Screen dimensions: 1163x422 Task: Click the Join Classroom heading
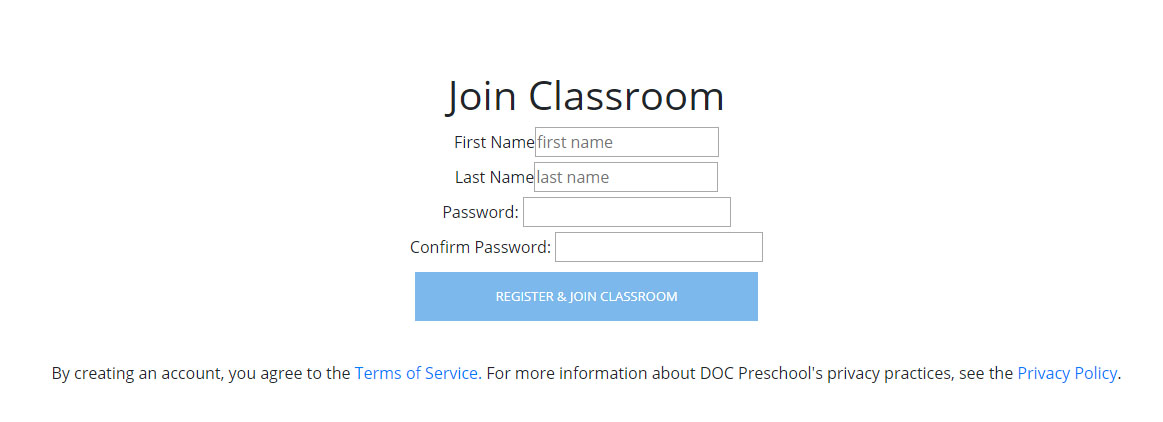coord(585,96)
